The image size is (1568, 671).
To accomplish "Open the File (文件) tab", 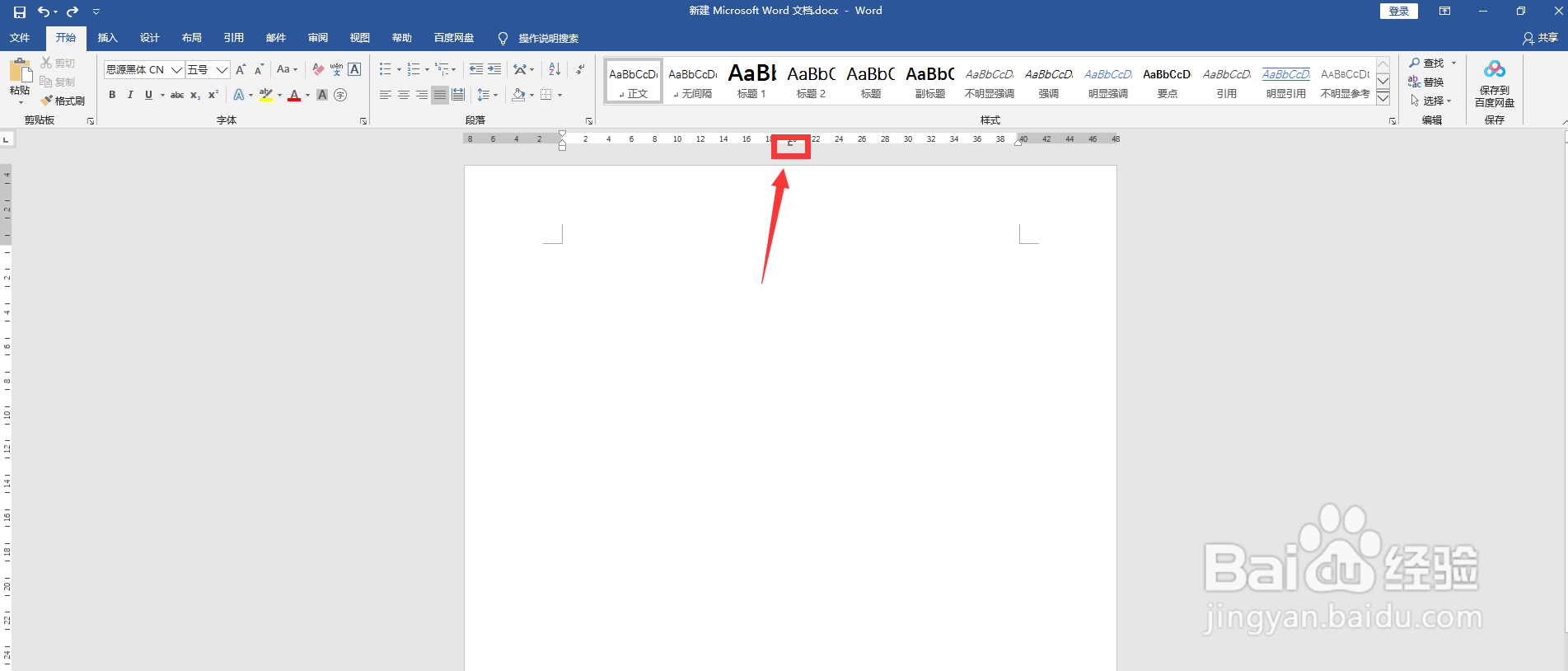I will (x=20, y=38).
